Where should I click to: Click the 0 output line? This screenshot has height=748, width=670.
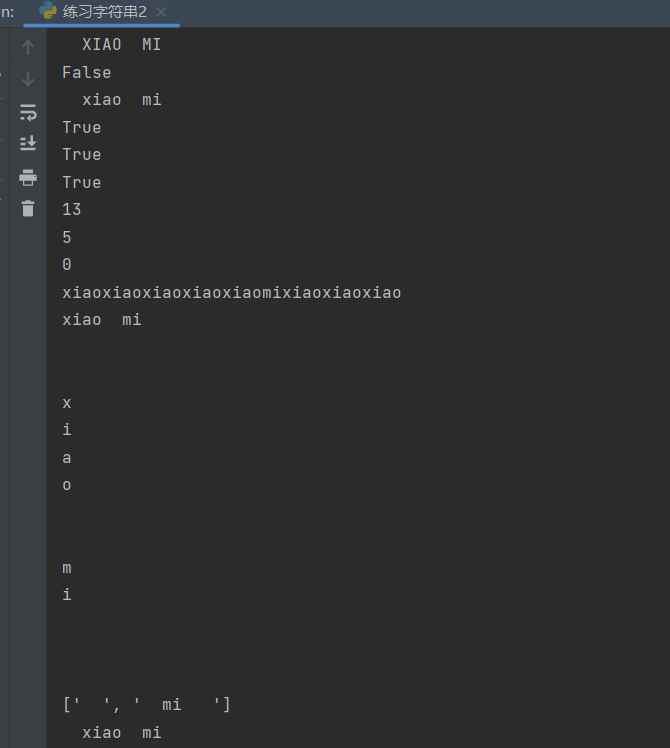point(67,264)
